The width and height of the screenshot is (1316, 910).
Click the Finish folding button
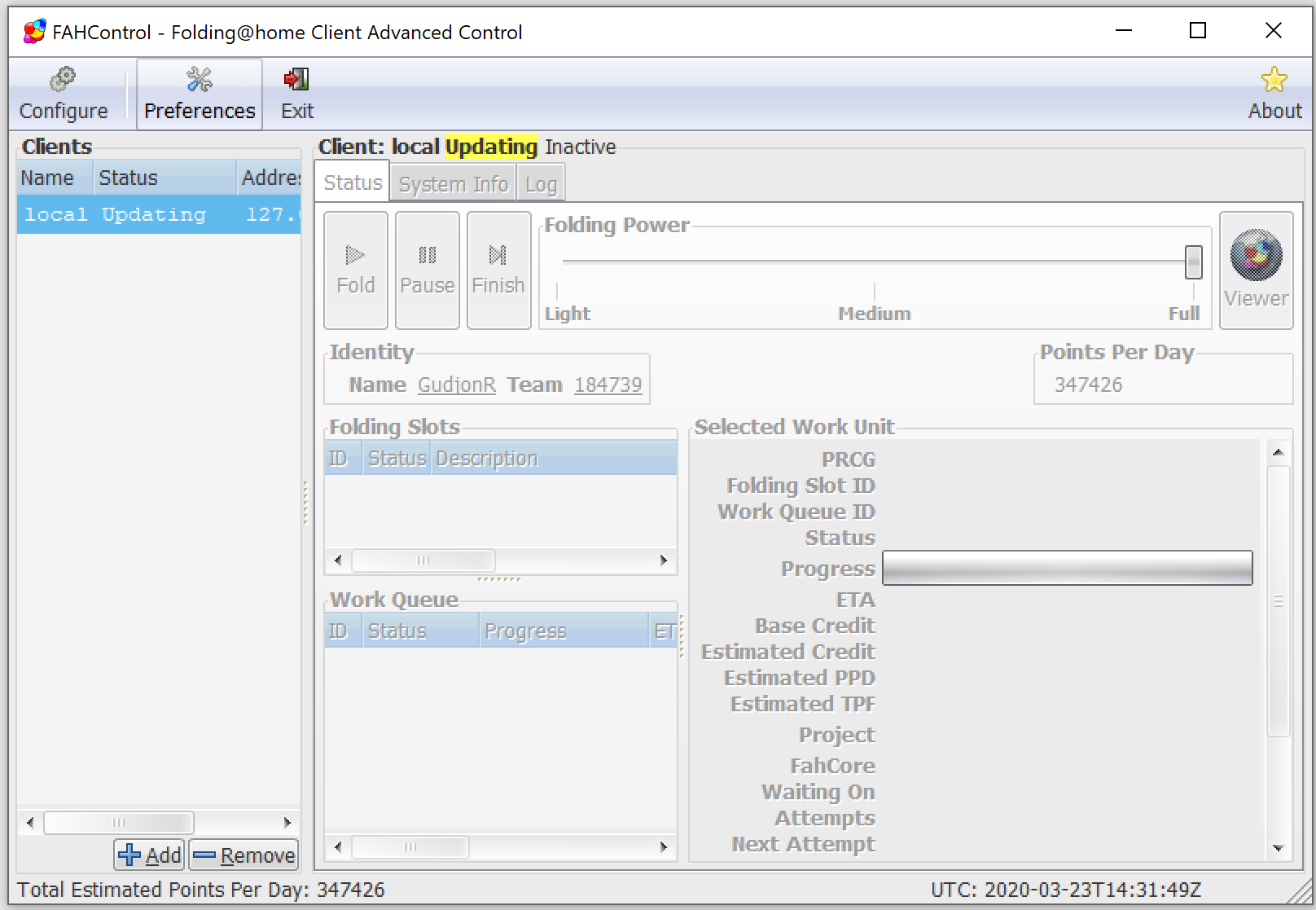point(498,270)
